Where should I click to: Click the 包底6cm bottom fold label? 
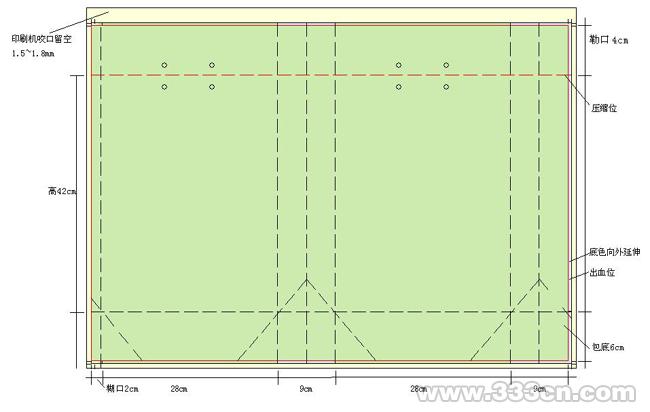pos(607,347)
